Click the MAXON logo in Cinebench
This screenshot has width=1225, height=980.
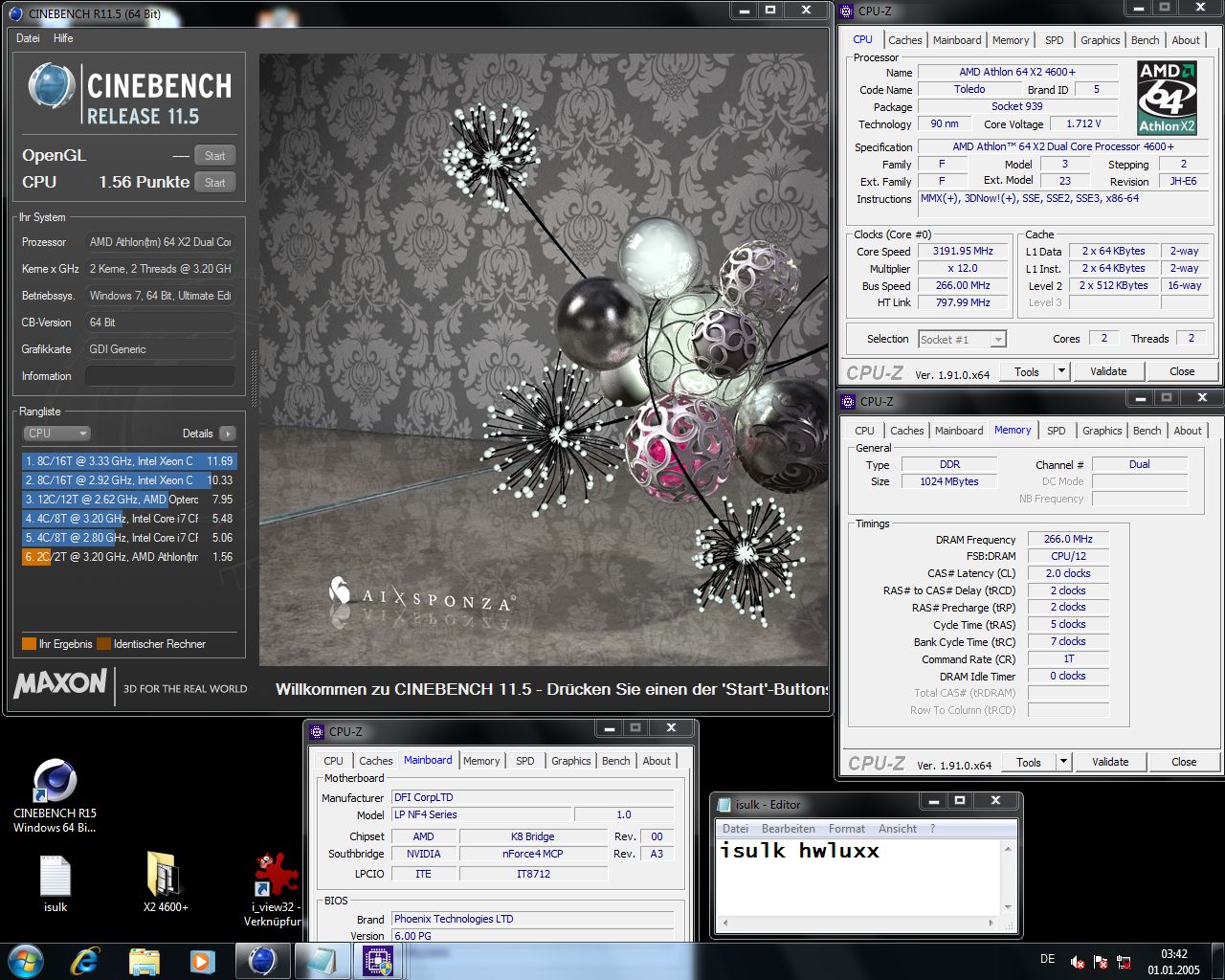pyautogui.click(x=60, y=683)
